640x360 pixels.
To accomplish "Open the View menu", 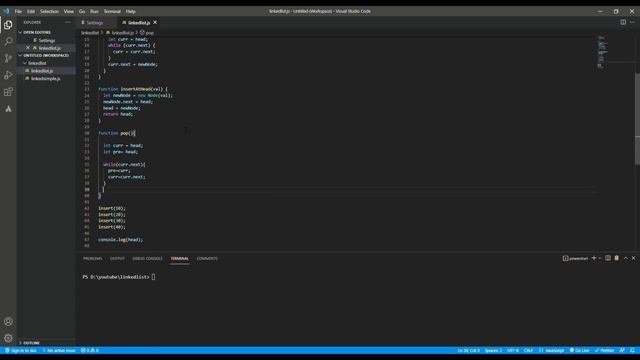I will [69, 11].
